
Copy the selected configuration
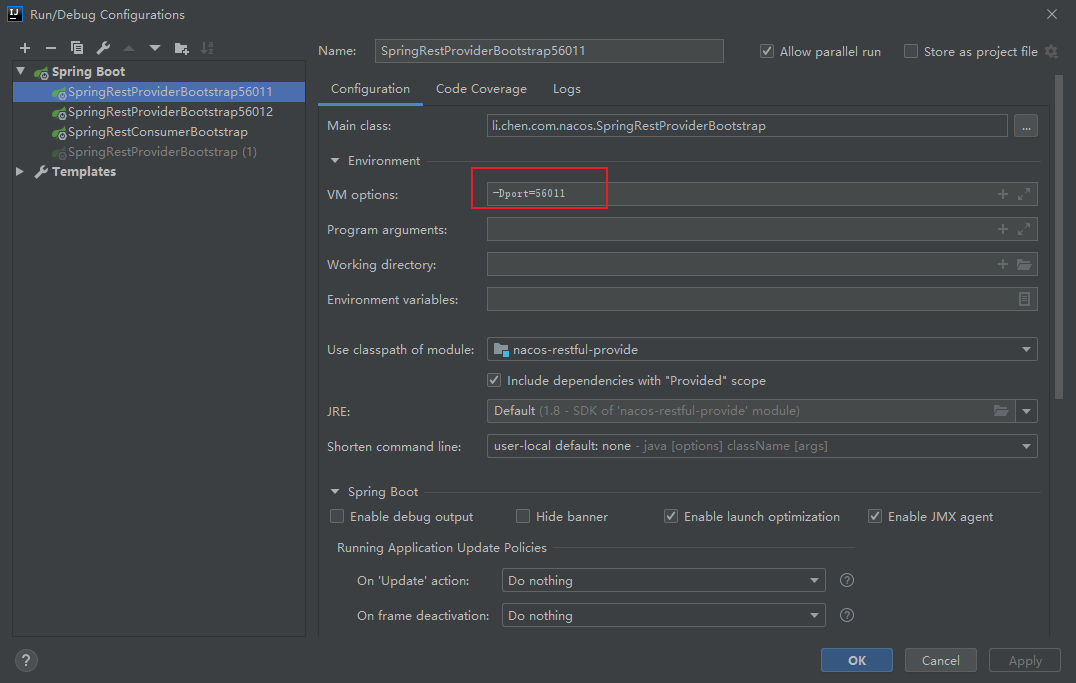pyautogui.click(x=77, y=48)
